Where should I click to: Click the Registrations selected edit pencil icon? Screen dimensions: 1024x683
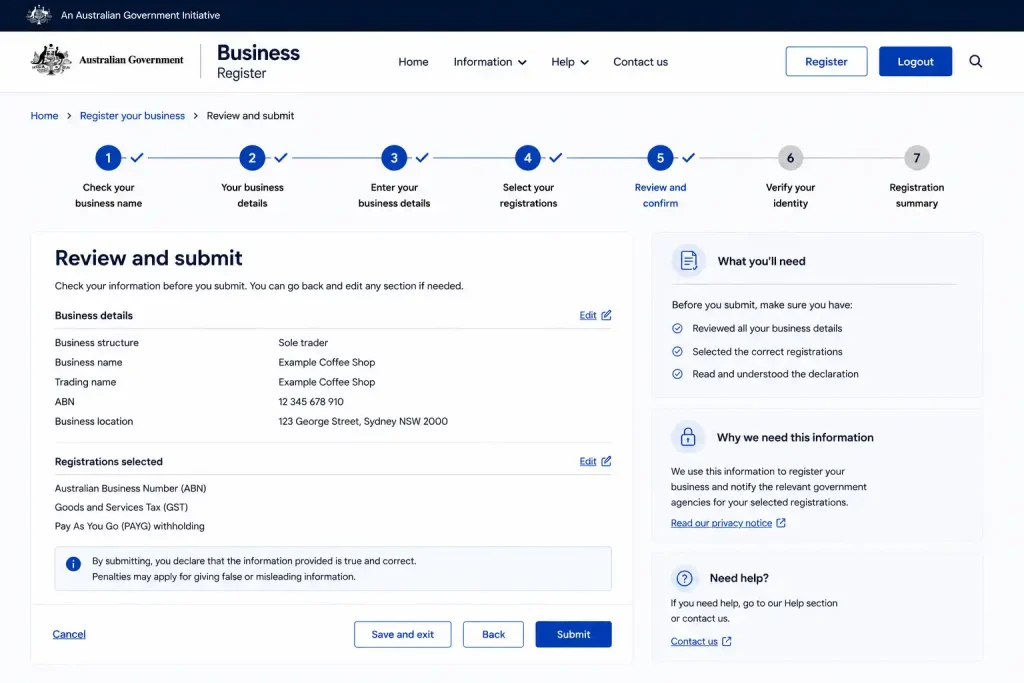tap(606, 461)
